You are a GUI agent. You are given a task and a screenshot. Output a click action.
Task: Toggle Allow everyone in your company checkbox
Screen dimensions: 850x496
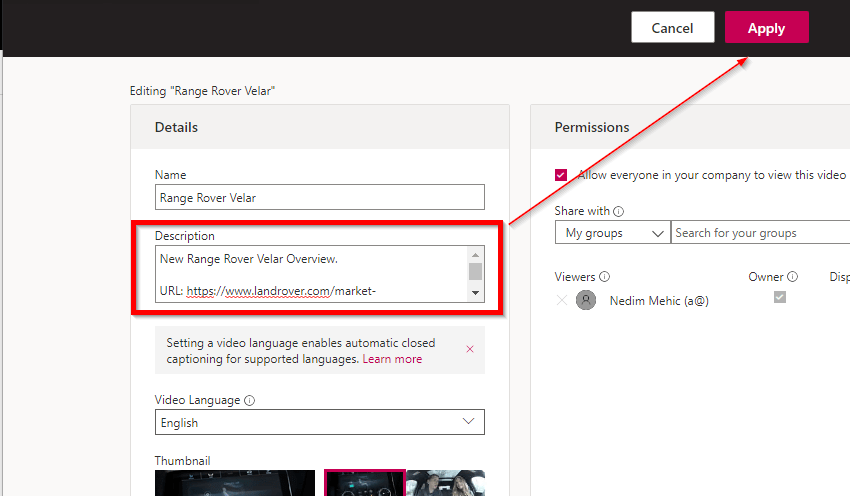[561, 175]
